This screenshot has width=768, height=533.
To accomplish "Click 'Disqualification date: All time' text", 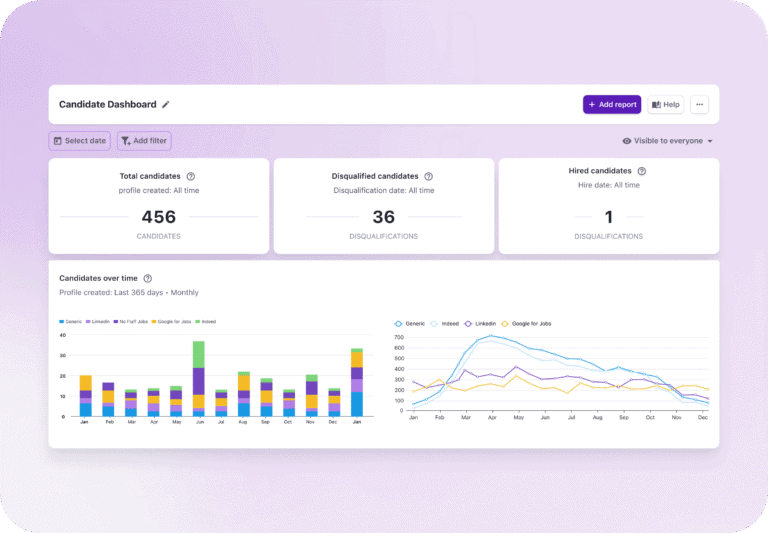I will point(384,191).
